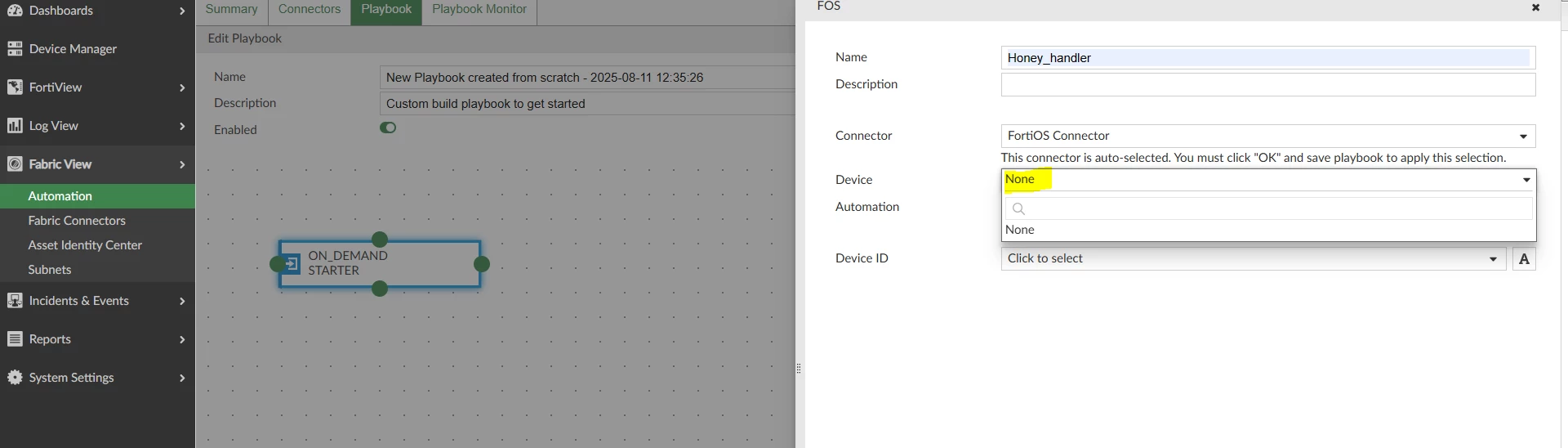Click the search magnifier icon in Device dropdown

pyautogui.click(x=1018, y=208)
